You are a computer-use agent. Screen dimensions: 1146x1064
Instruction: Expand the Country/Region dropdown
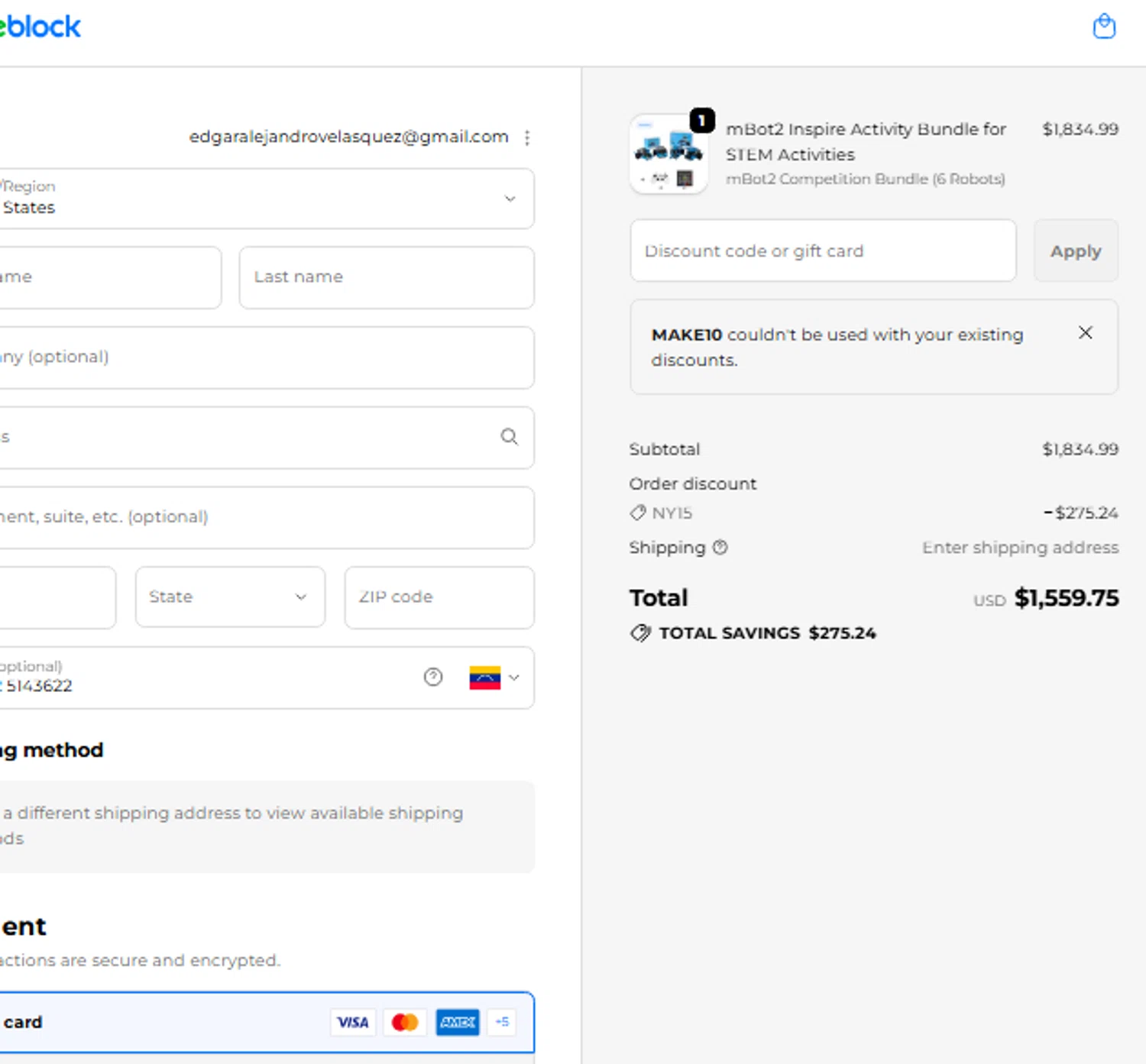coord(267,199)
